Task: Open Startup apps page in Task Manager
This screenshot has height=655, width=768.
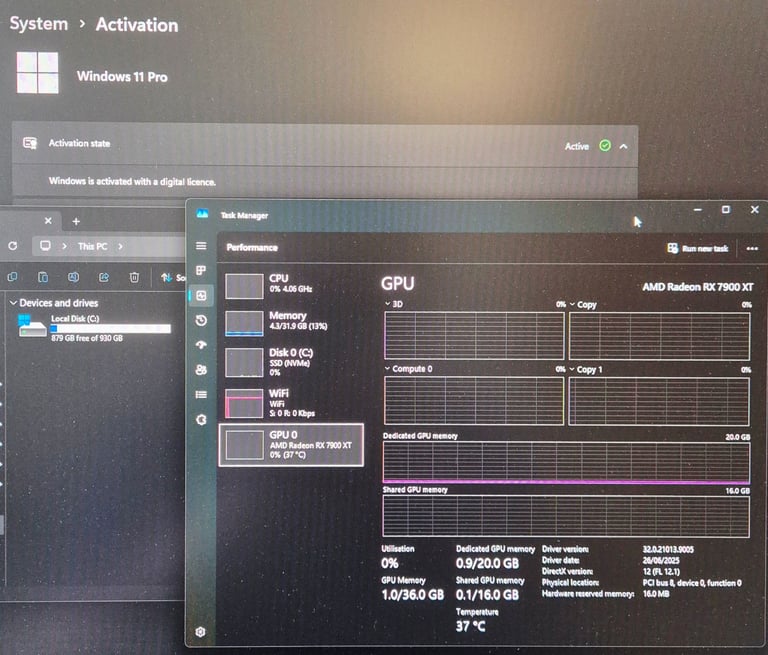Action: [x=201, y=345]
